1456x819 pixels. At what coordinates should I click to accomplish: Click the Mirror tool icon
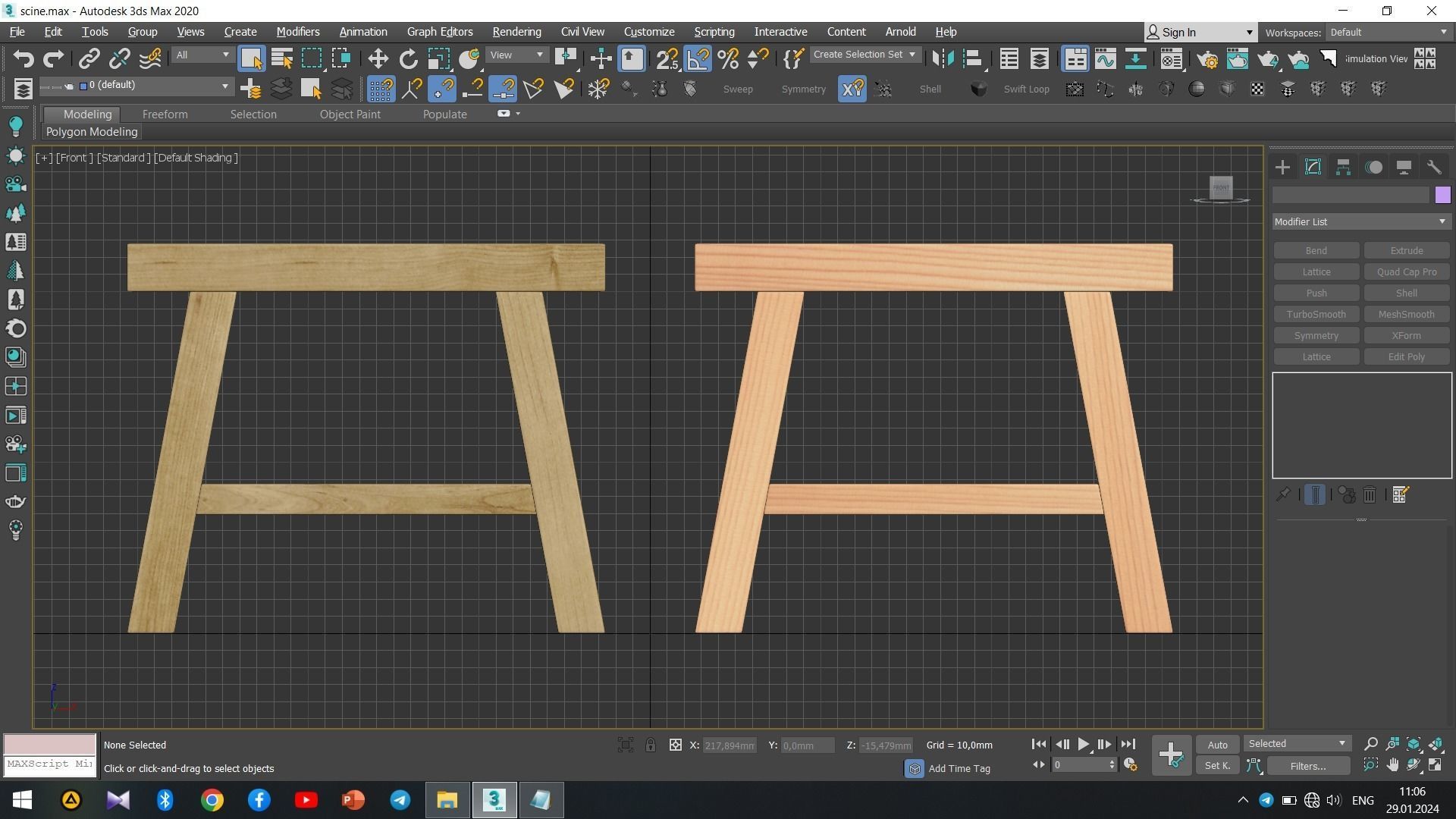(x=943, y=58)
